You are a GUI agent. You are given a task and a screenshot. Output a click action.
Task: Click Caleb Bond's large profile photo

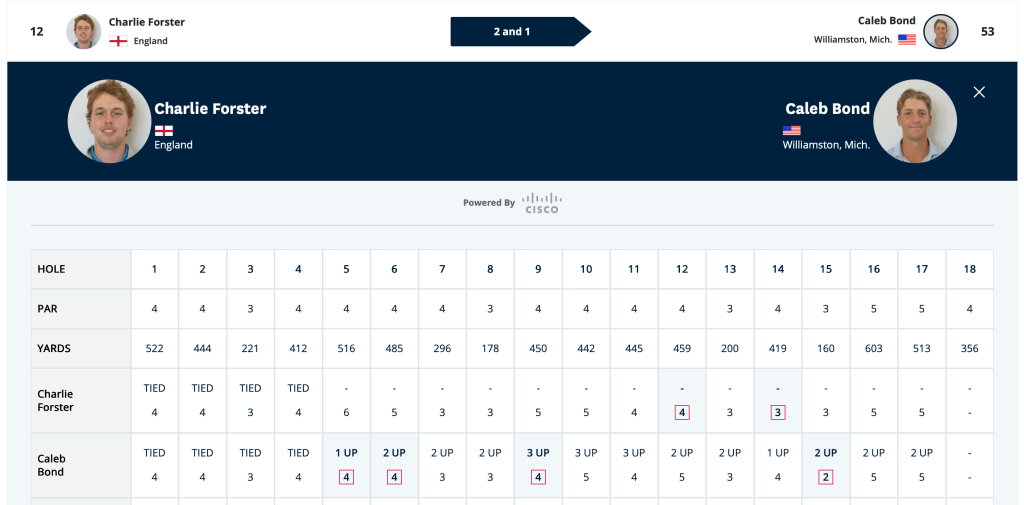[x=915, y=122]
